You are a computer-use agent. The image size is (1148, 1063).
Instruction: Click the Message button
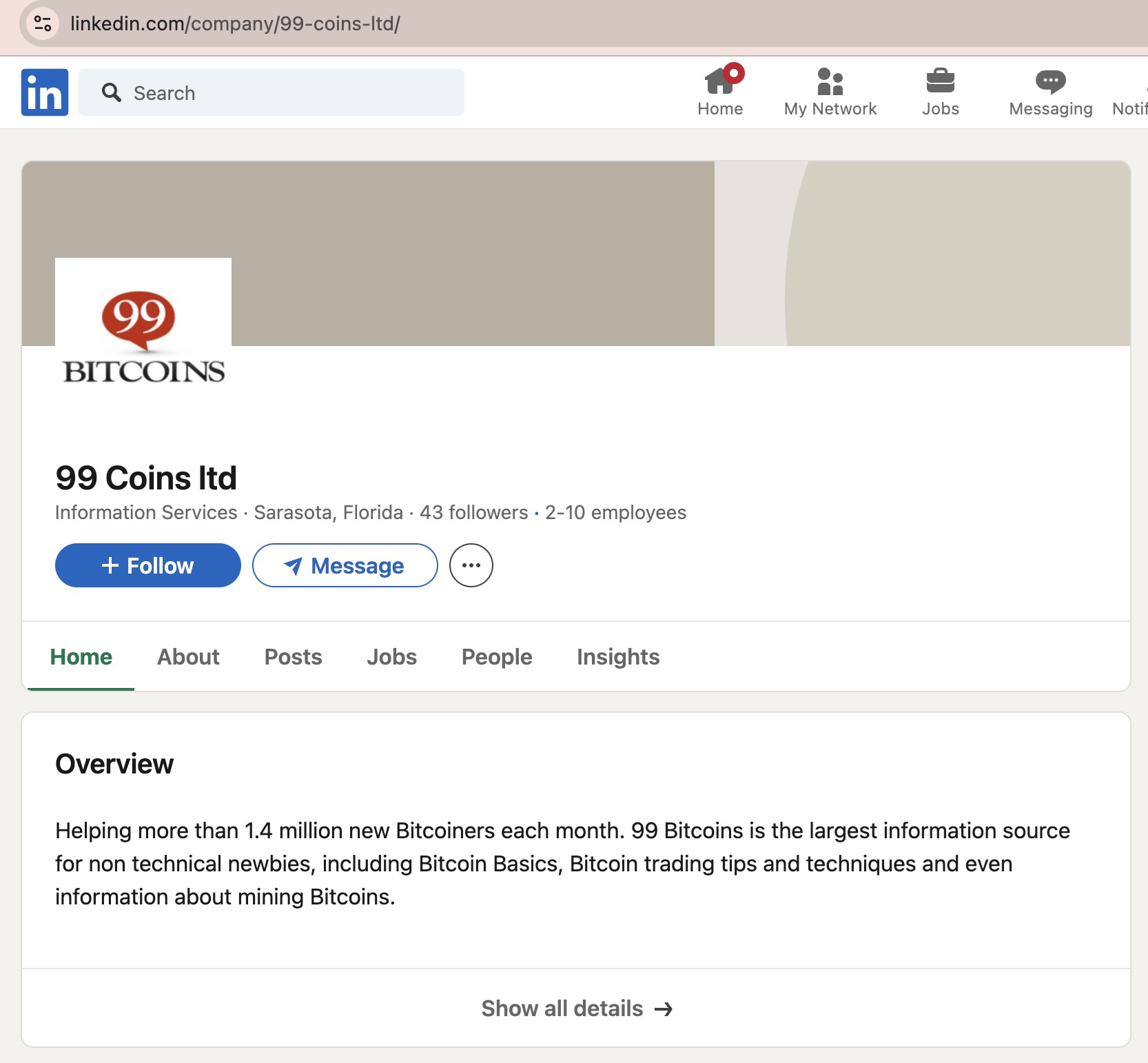345,565
